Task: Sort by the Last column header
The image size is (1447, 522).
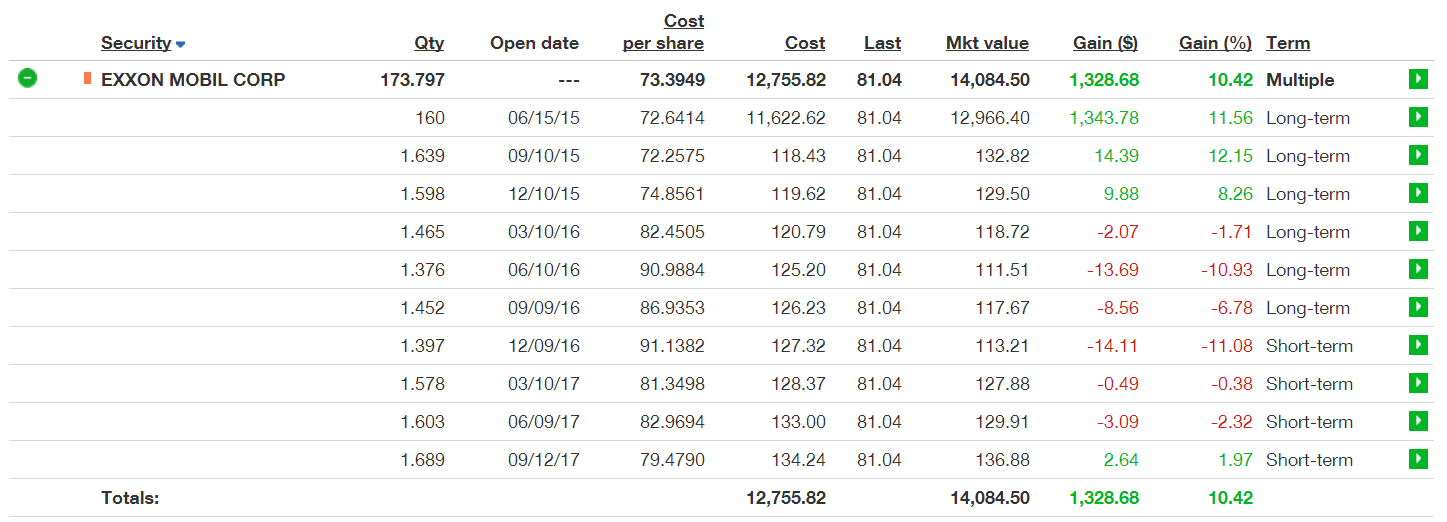Action: (883, 43)
